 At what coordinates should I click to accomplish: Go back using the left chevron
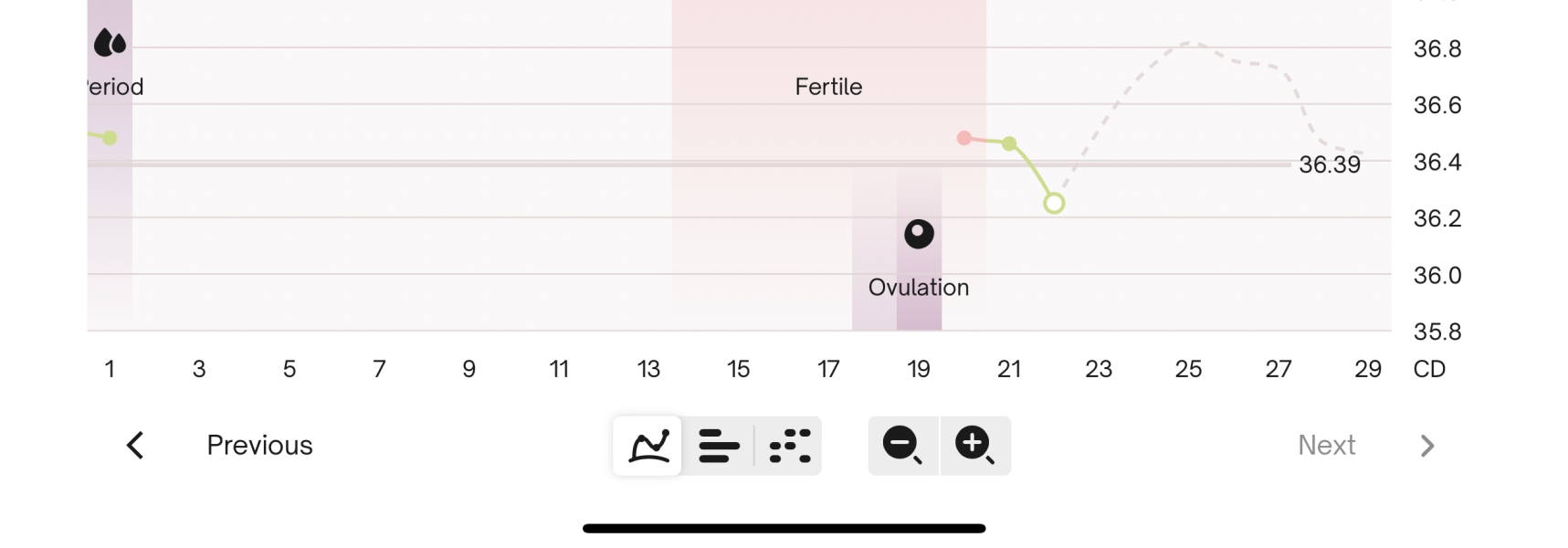point(135,446)
